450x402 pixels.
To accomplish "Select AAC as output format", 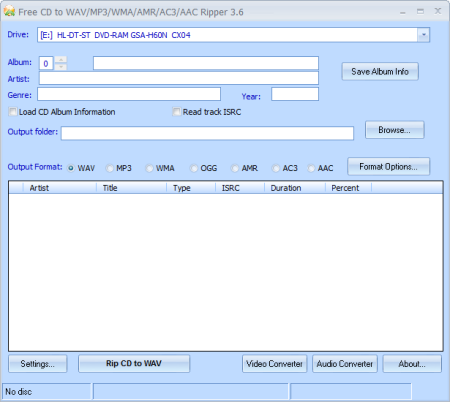I will (x=311, y=168).
